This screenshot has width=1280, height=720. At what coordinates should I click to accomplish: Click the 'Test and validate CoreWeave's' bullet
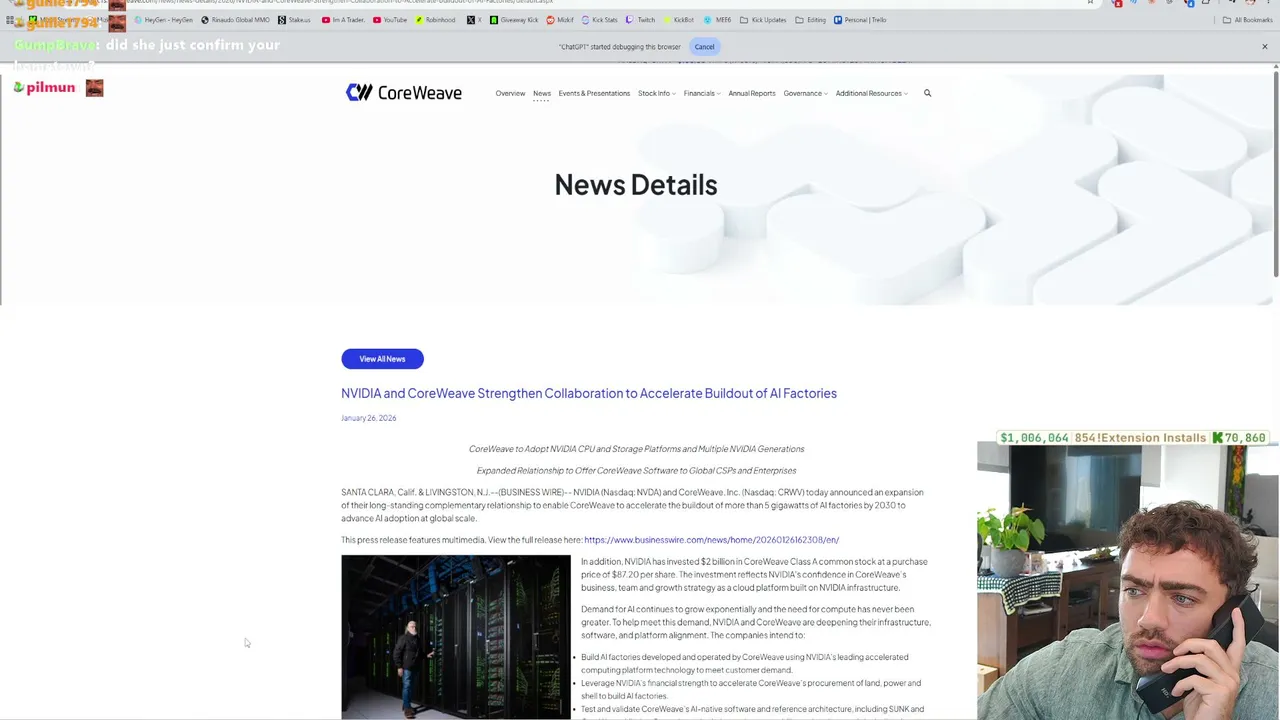(752, 711)
